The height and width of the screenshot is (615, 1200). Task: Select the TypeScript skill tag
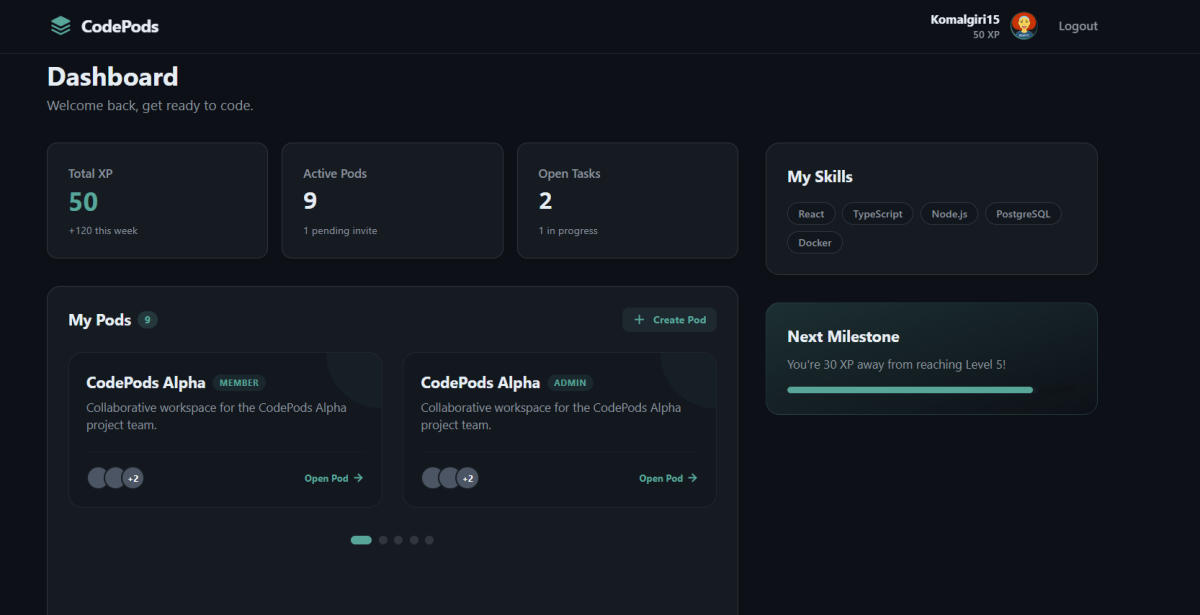[877, 214]
